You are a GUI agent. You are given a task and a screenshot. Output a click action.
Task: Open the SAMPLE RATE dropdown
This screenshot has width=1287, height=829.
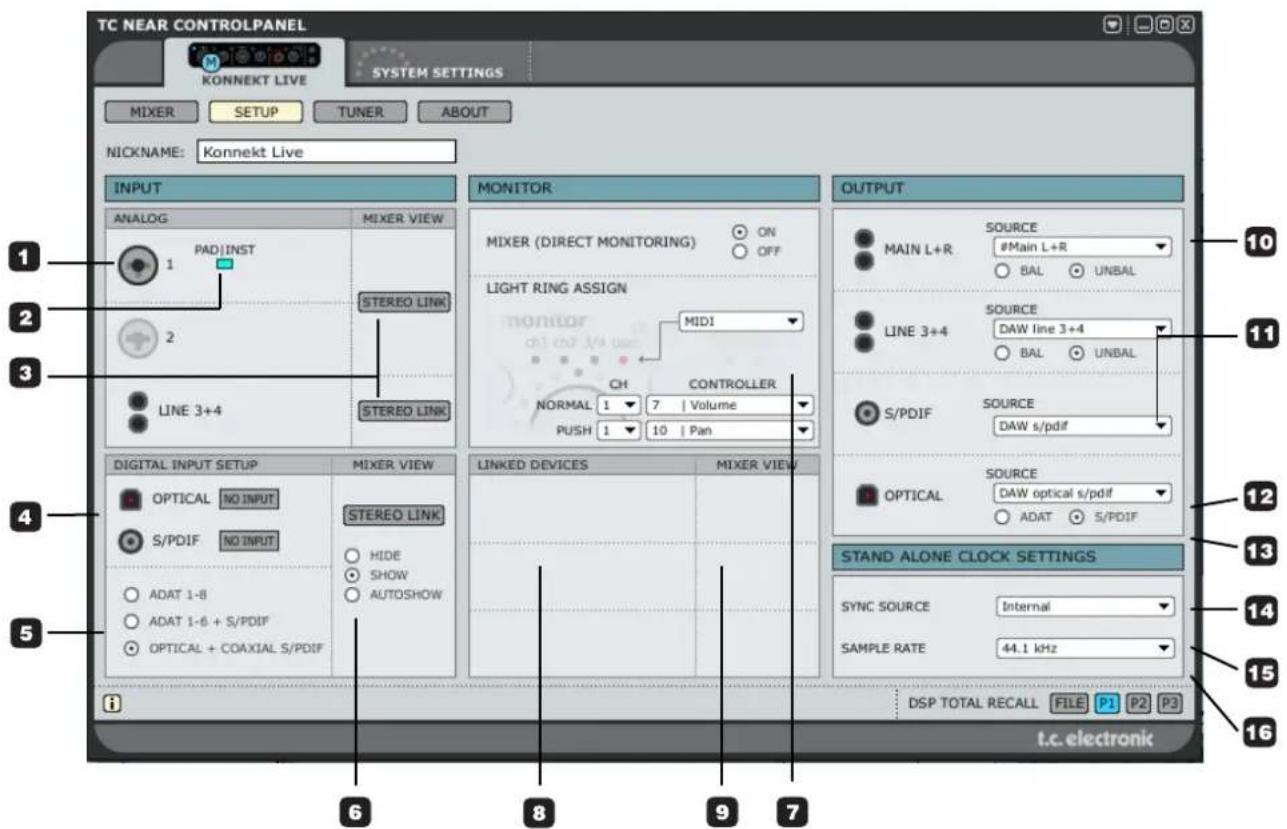coord(1085,648)
